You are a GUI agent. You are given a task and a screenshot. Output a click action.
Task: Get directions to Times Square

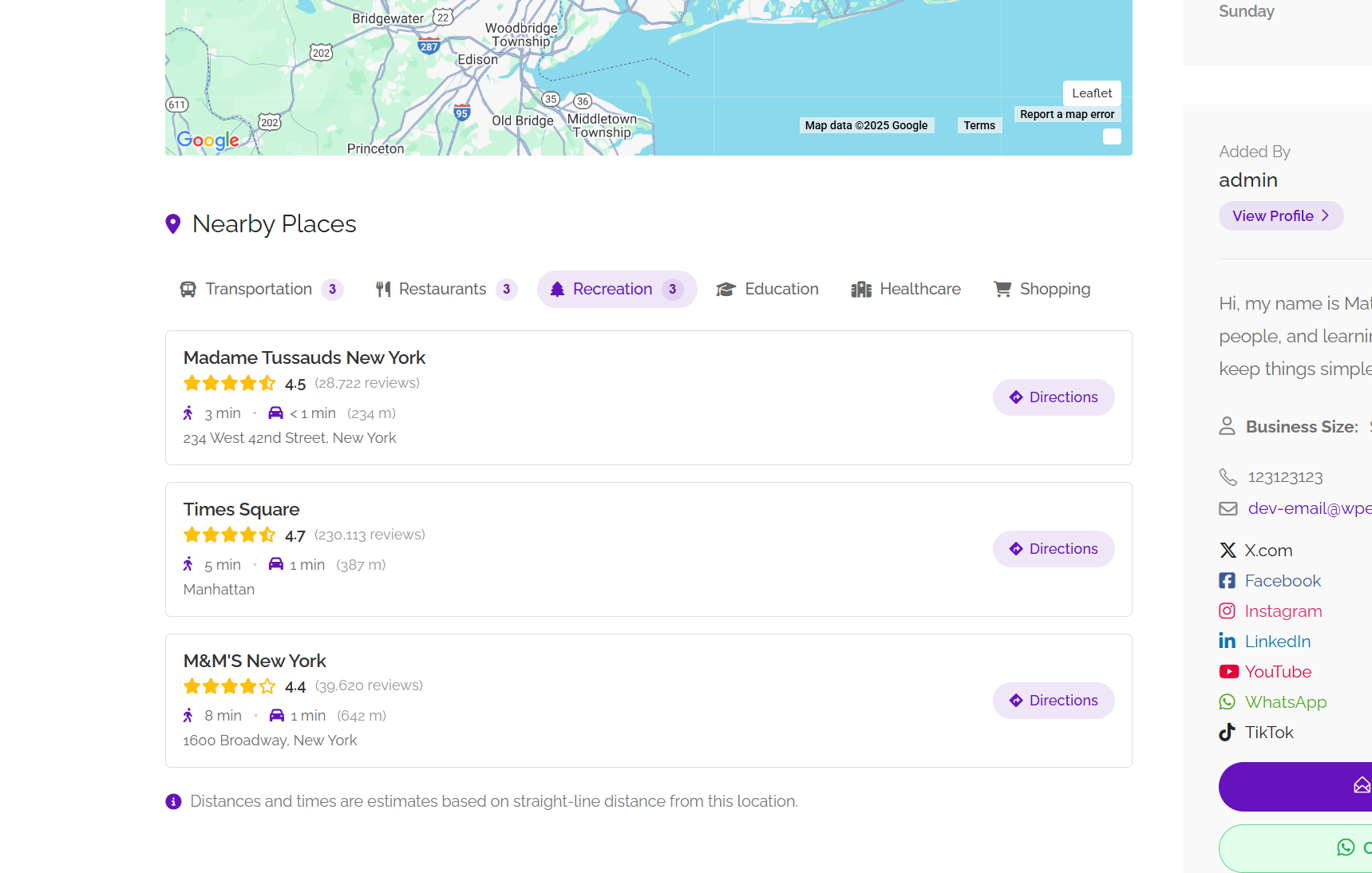tap(1053, 549)
